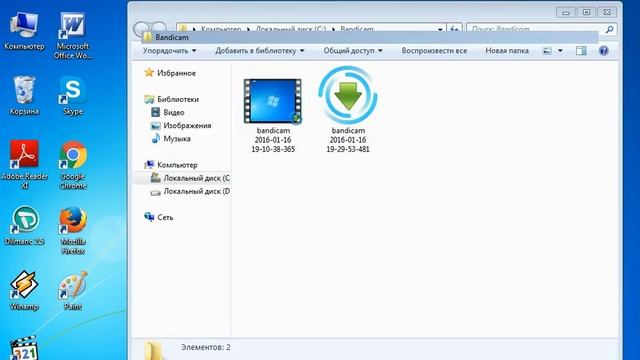640x360 pixels.
Task: Open the Добавить в библиотеку dropdown
Action: pyautogui.click(x=260, y=51)
